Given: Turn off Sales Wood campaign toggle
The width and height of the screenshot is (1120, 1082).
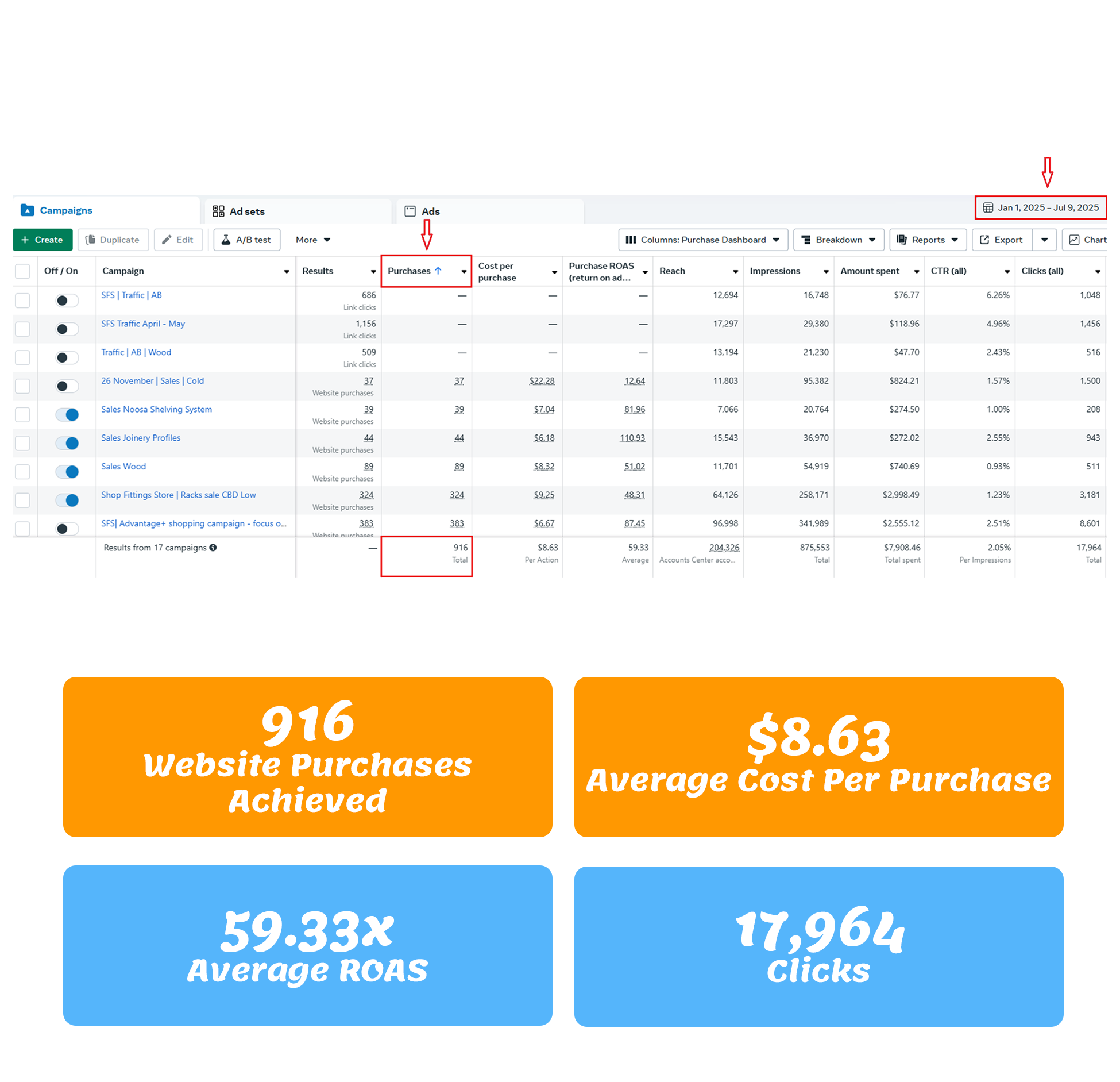Looking at the screenshot, I should point(67,471).
